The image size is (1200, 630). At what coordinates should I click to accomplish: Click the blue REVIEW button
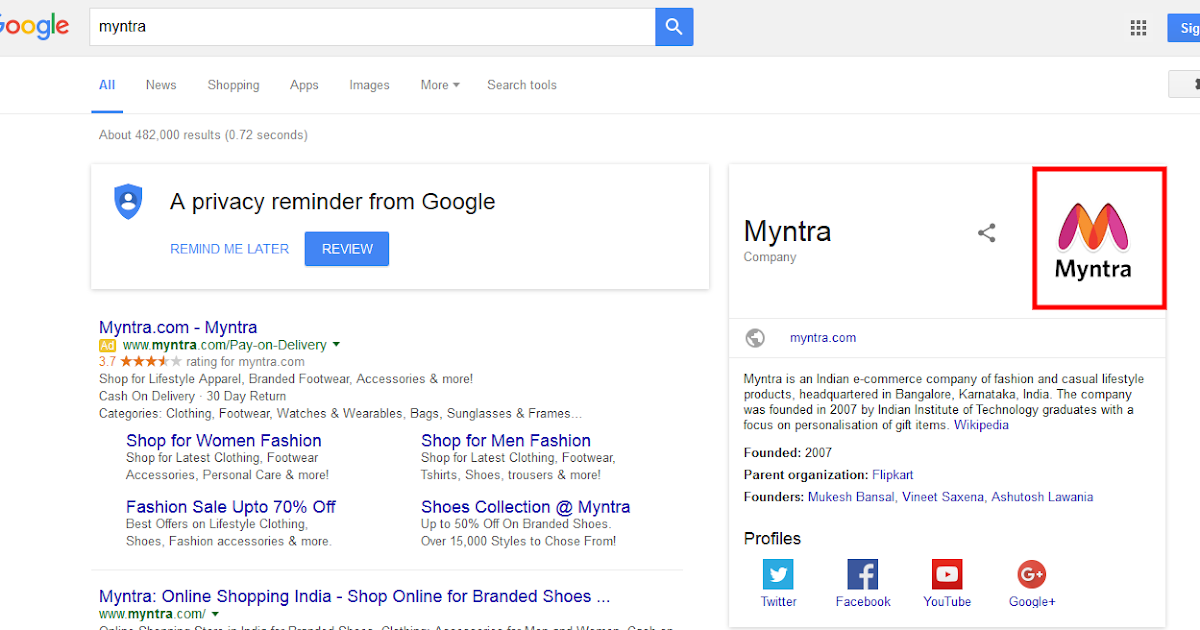coord(347,249)
